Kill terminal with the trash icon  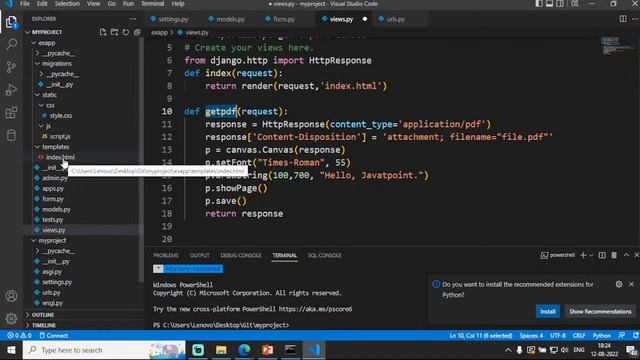point(614,255)
